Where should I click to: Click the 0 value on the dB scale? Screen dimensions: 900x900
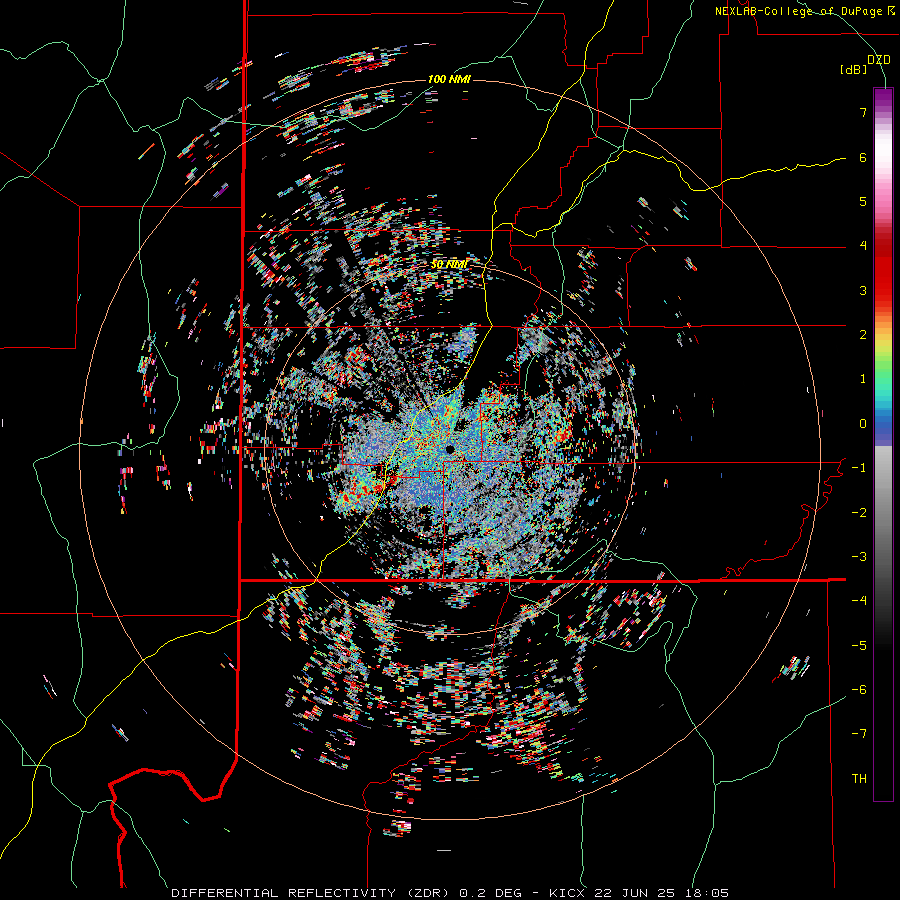click(863, 424)
